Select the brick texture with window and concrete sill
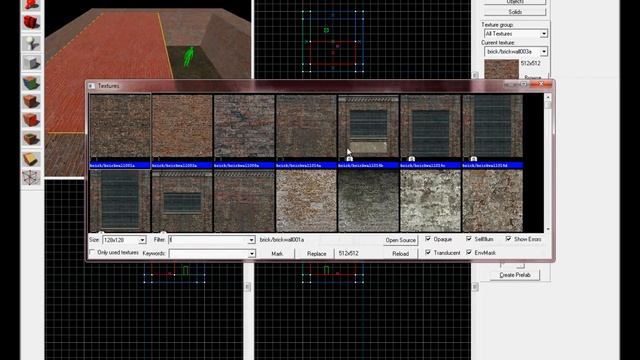Viewport: 640px width, 360px height. pos(368,126)
